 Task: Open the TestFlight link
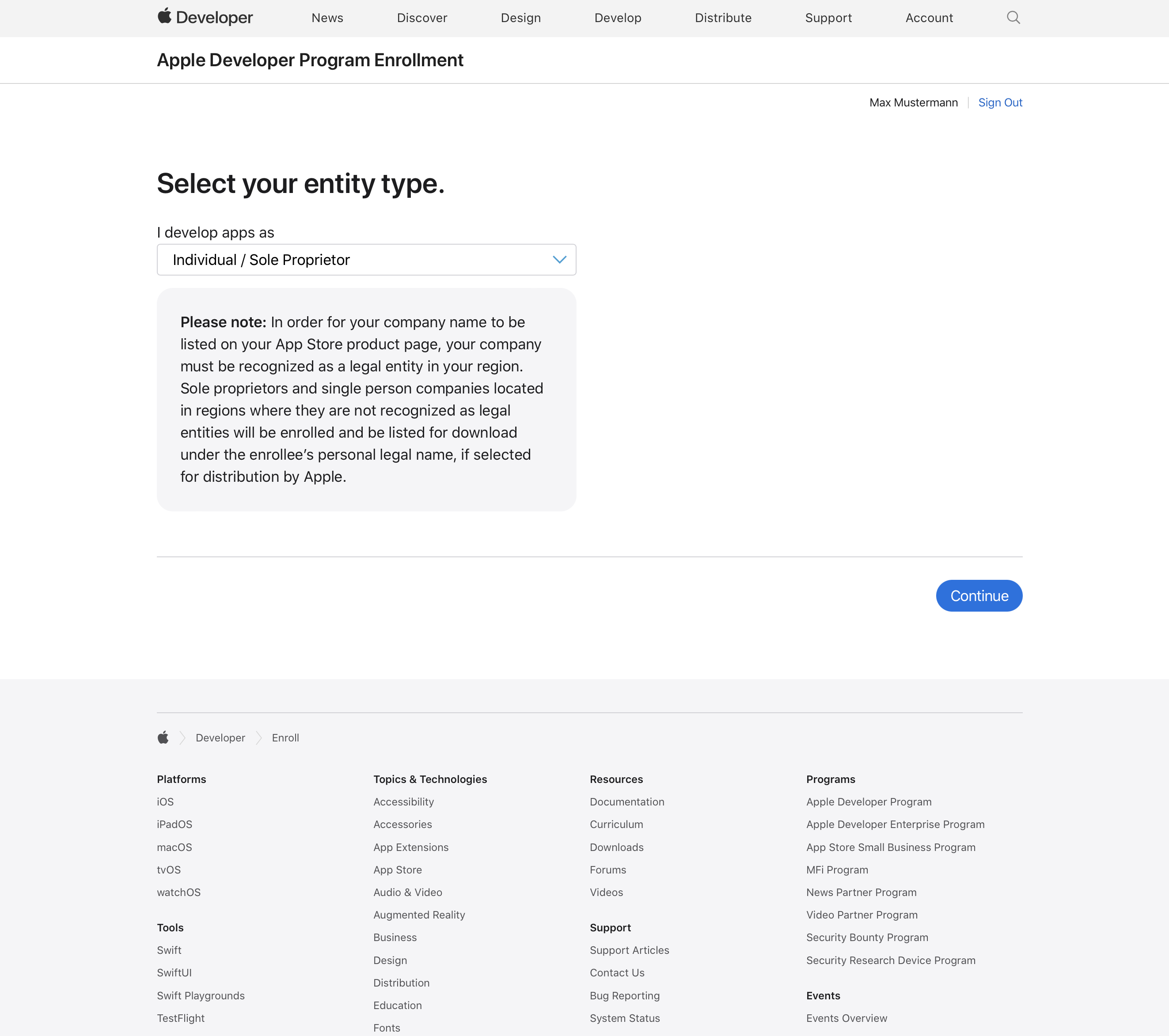click(x=181, y=1018)
